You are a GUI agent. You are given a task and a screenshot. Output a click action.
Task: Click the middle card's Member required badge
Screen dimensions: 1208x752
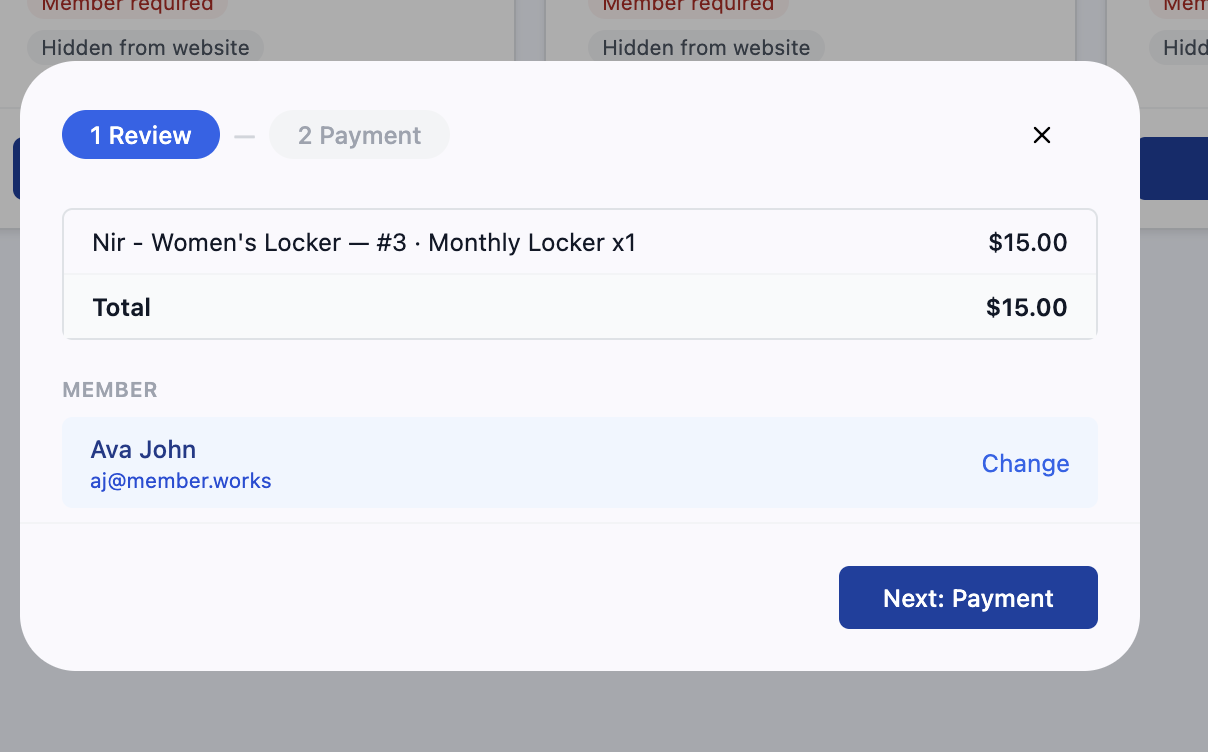coord(688,7)
